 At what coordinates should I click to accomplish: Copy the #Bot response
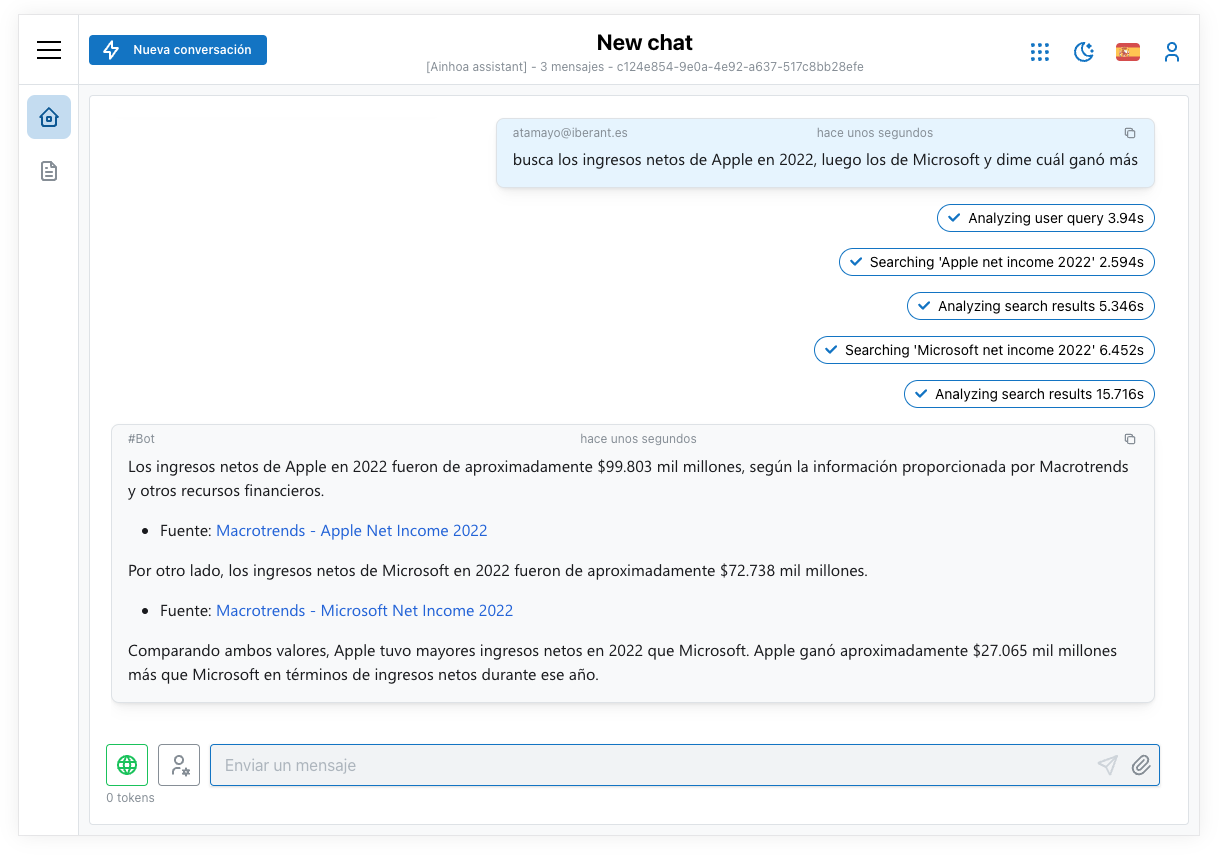[x=1130, y=439]
